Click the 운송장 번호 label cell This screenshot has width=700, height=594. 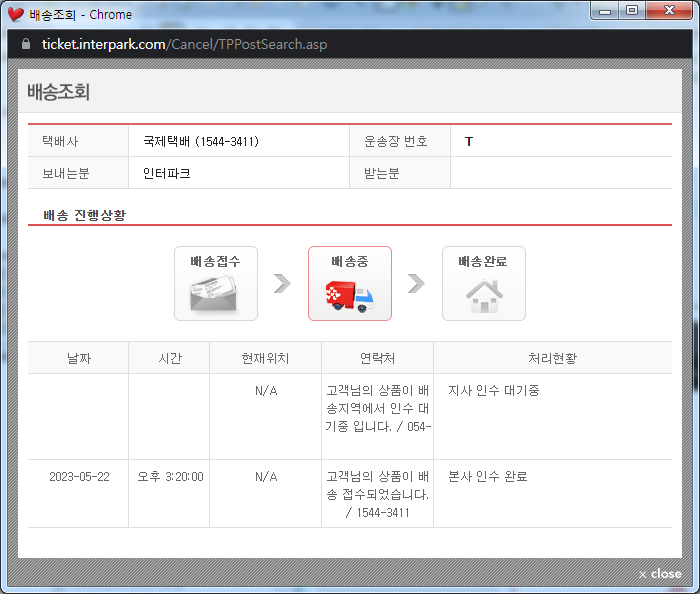[x=400, y=141]
